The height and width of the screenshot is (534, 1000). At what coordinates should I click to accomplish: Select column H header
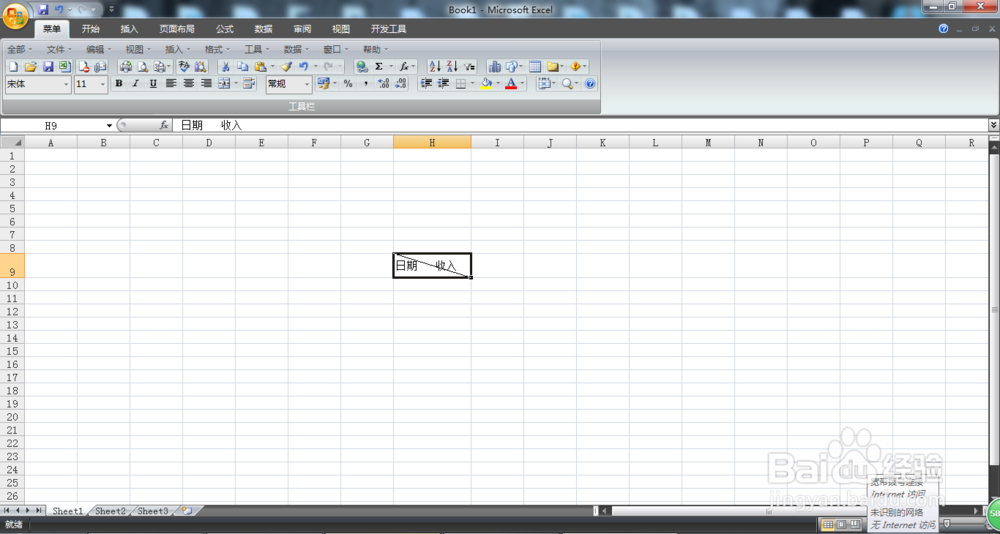pyautogui.click(x=432, y=143)
